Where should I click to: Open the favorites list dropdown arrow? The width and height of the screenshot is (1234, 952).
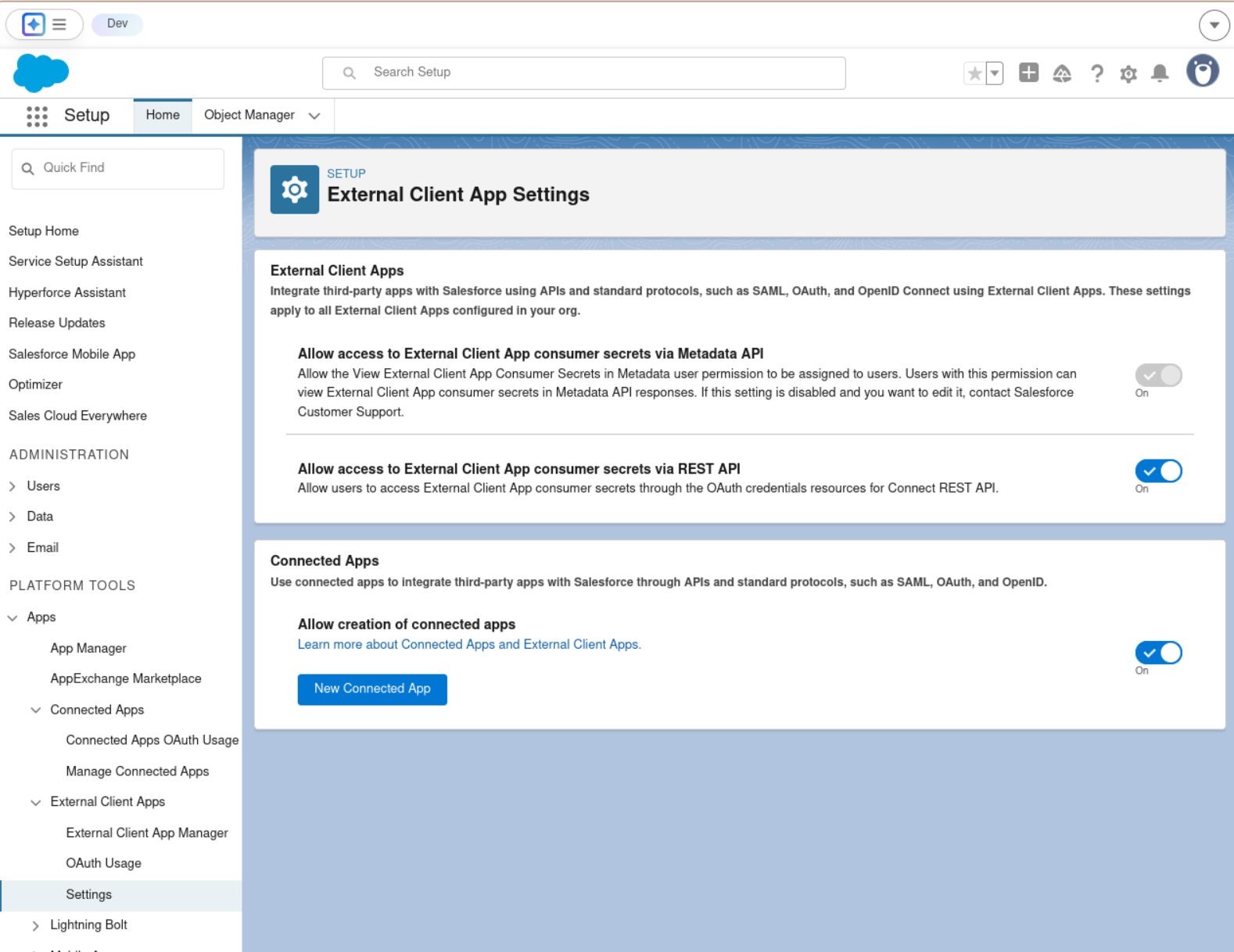click(995, 73)
